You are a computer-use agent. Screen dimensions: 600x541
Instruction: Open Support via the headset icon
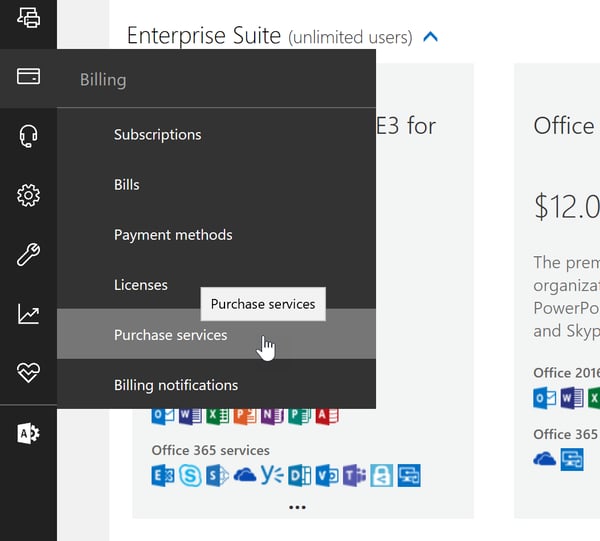click(28, 136)
